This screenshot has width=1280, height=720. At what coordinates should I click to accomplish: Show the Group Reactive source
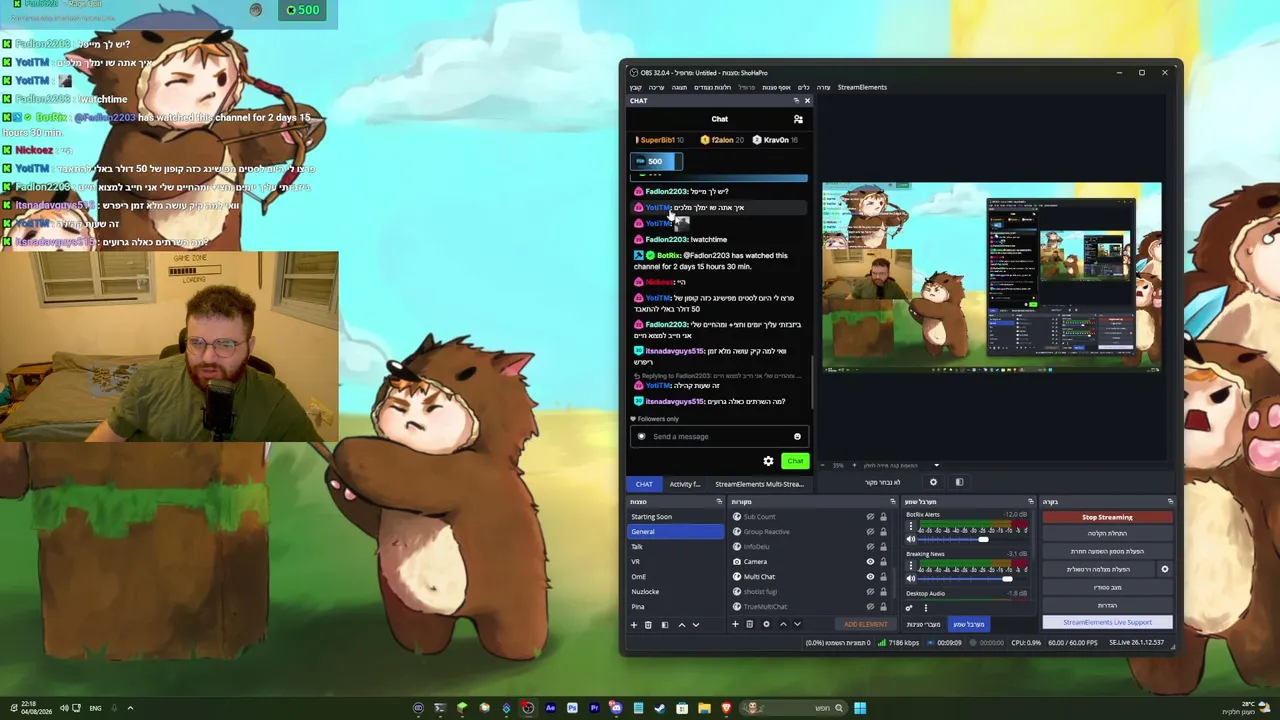click(870, 532)
